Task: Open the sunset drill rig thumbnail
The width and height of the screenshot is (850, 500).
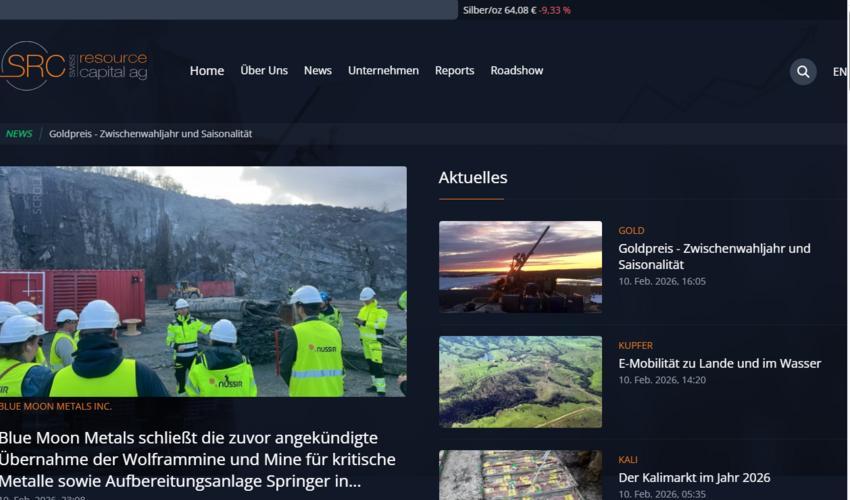Action: [x=520, y=266]
